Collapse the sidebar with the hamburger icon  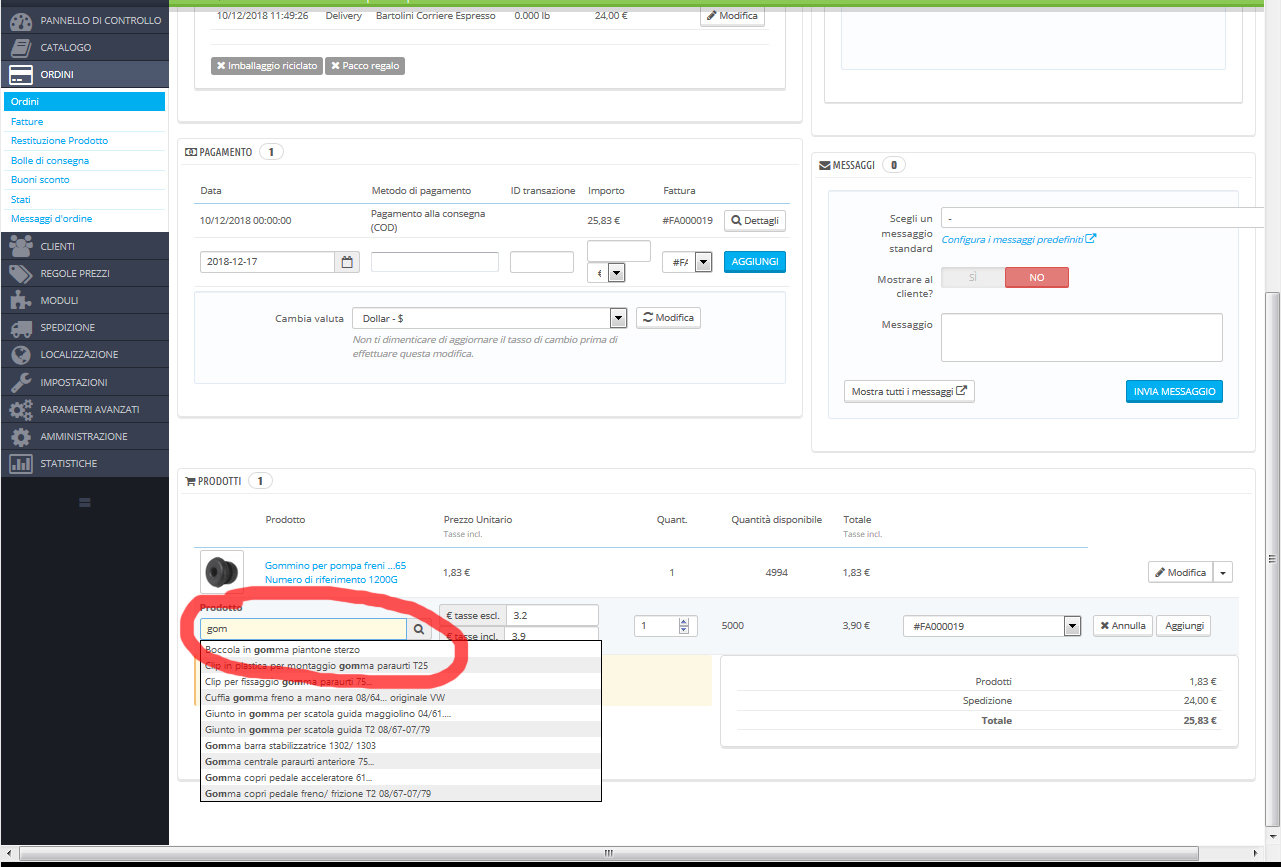pyautogui.click(x=85, y=501)
